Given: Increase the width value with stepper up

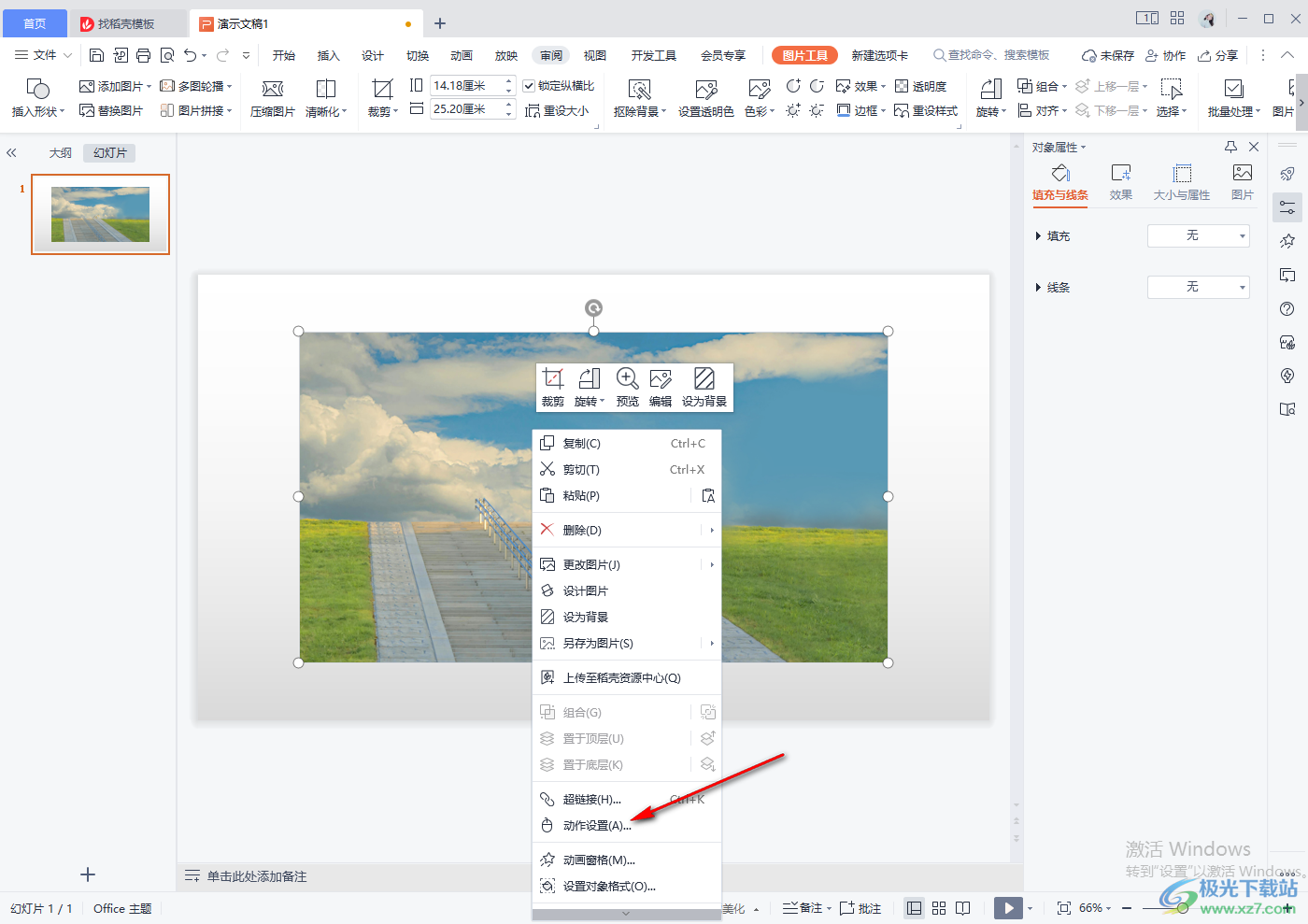Looking at the screenshot, I should [x=509, y=104].
